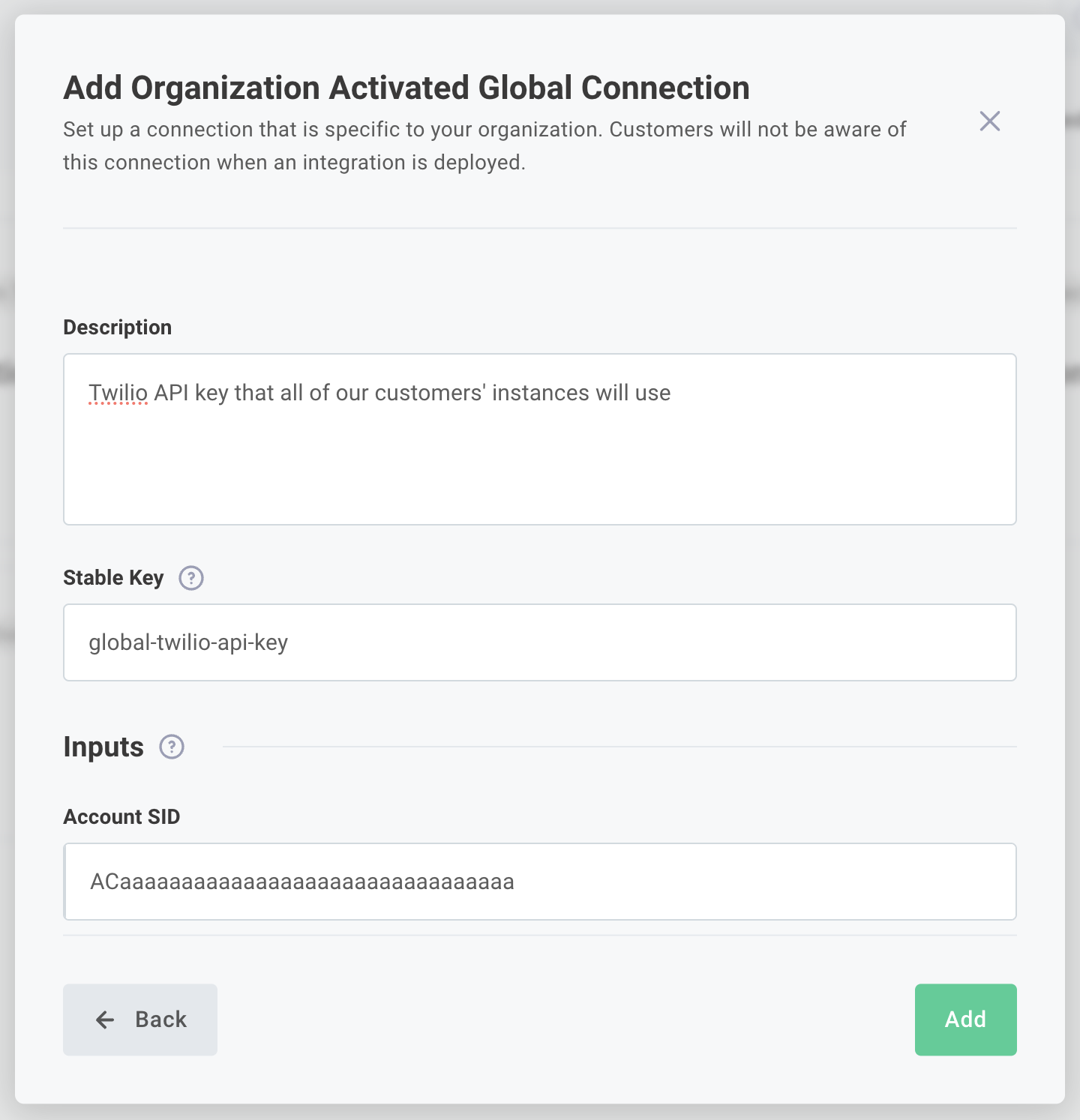Click the misspell-underlined word Twilio

pyautogui.click(x=118, y=392)
